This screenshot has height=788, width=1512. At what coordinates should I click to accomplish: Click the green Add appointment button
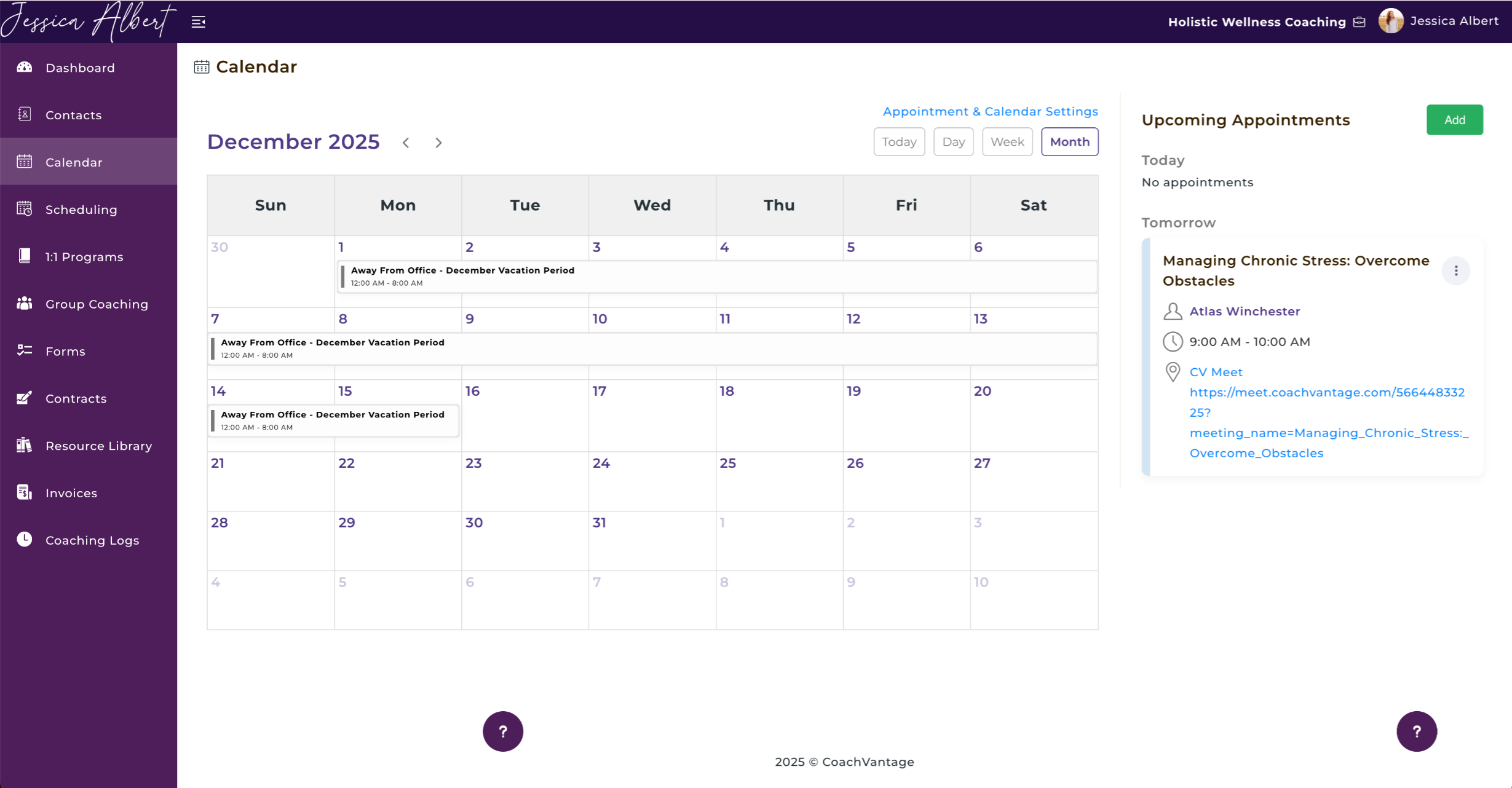1454,120
